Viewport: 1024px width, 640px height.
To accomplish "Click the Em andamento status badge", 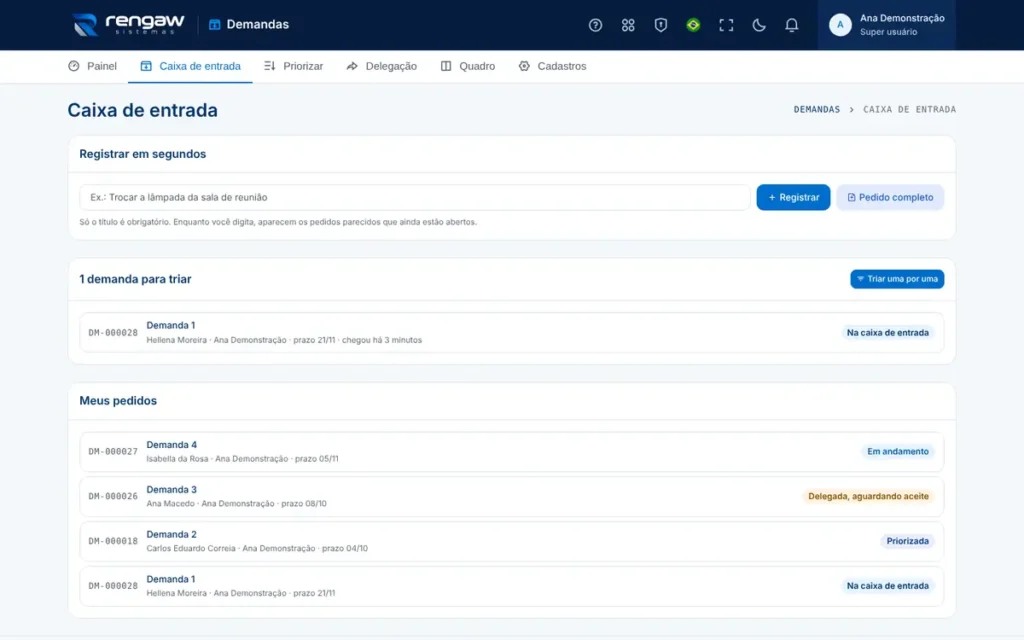I will click(x=897, y=451).
